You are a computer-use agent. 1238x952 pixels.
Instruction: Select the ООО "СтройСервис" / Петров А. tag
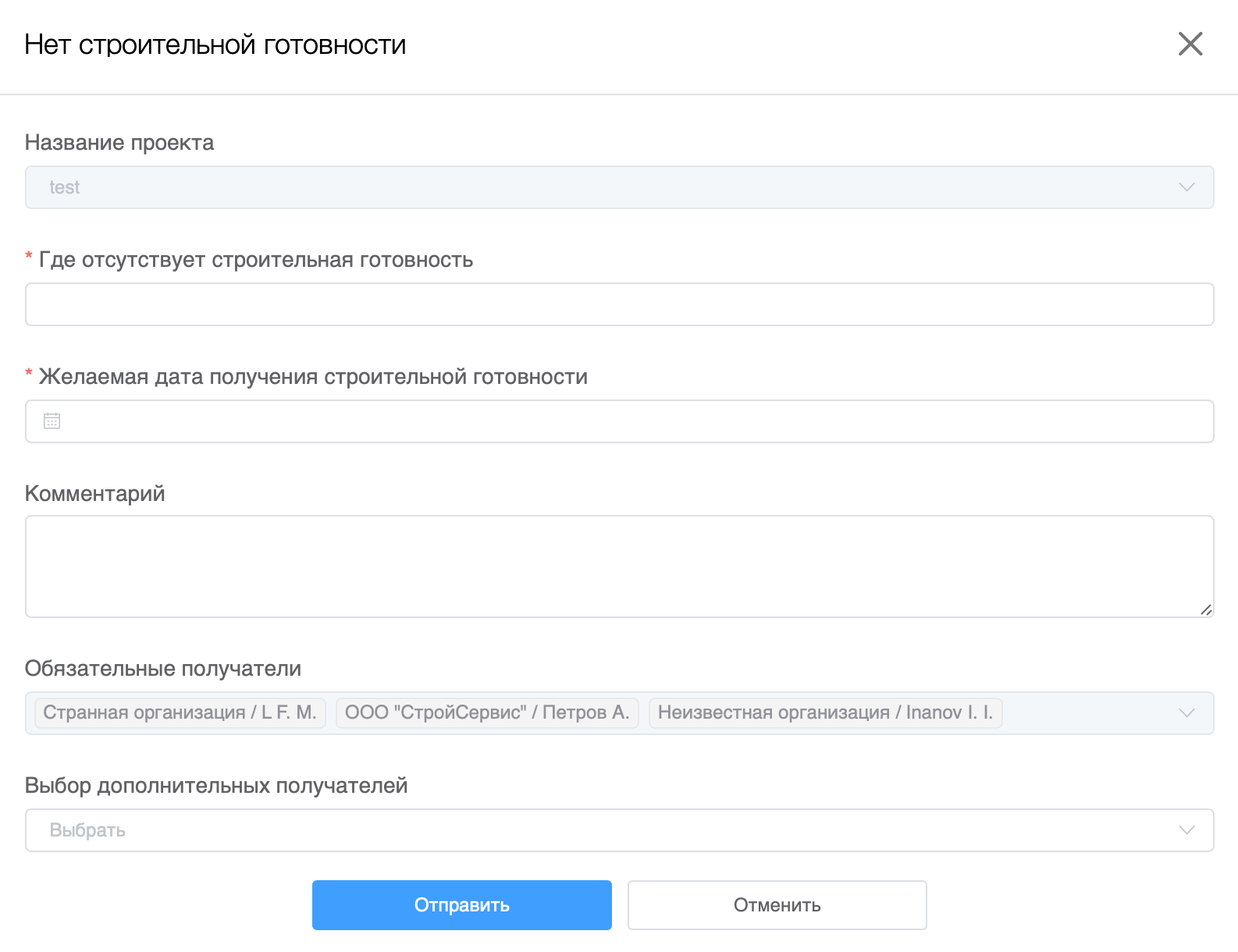point(487,712)
